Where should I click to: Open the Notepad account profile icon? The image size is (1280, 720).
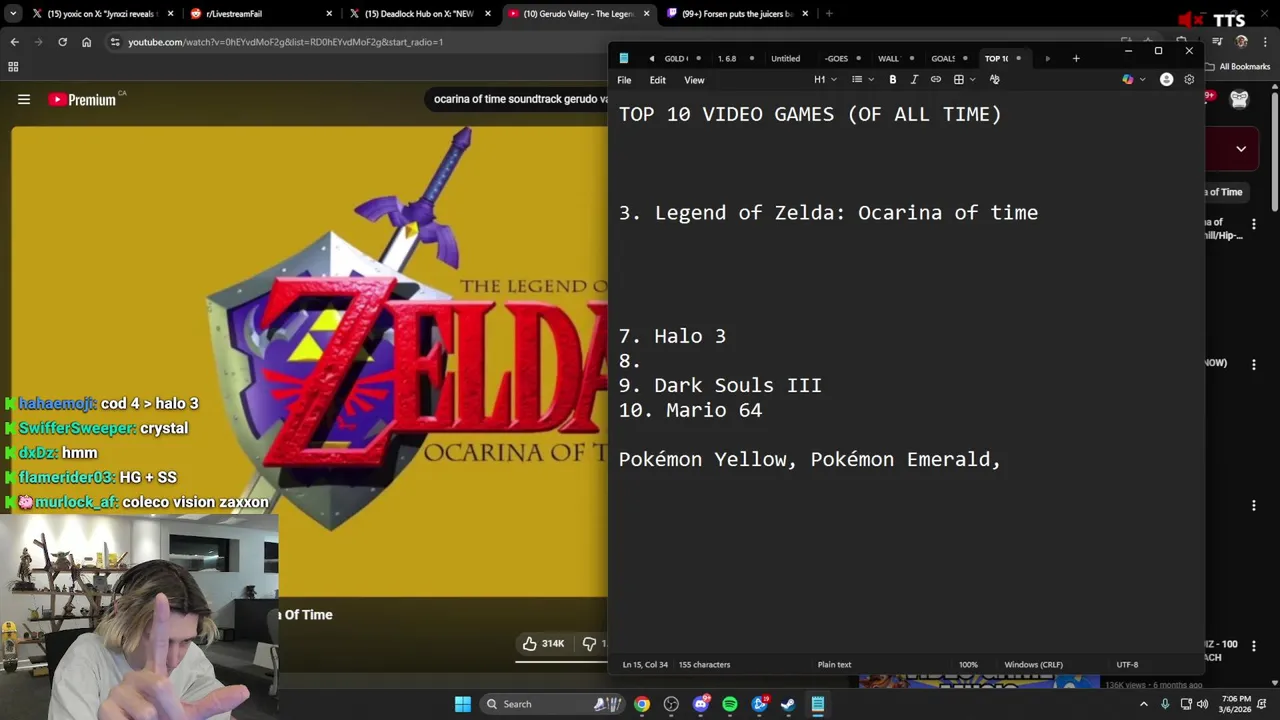1166,79
